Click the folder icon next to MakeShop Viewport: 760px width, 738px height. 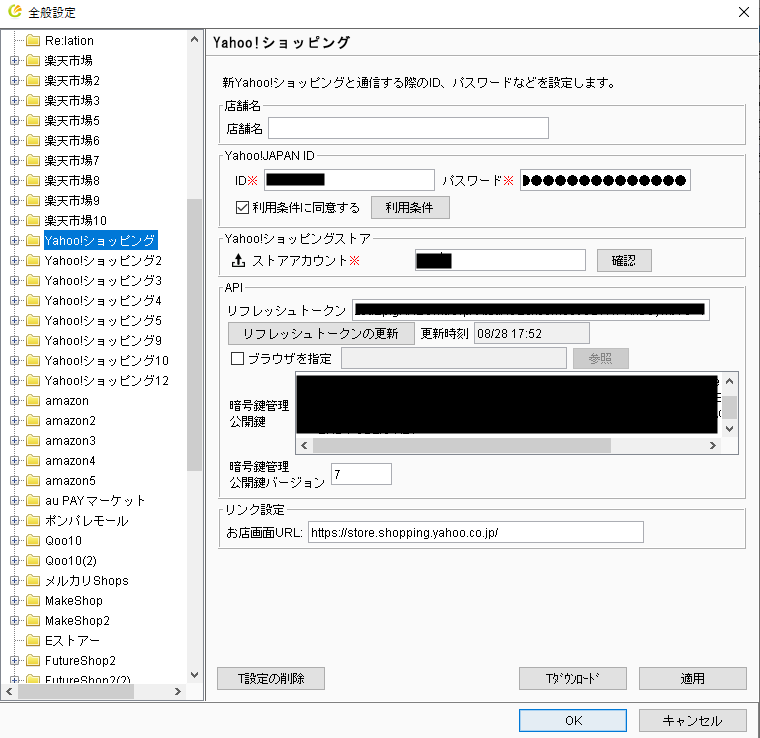click(32, 600)
